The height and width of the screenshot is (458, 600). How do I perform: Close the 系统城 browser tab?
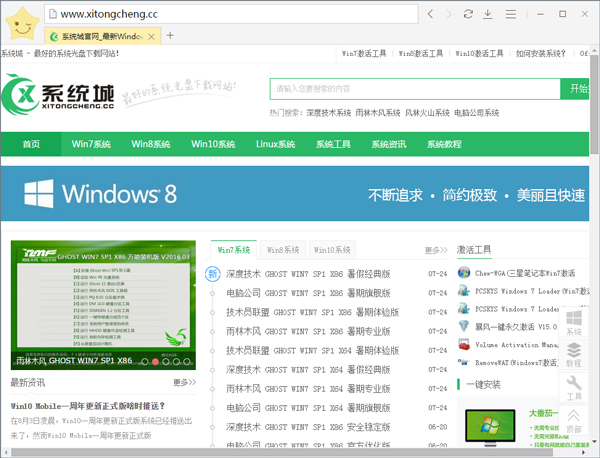coord(152,37)
